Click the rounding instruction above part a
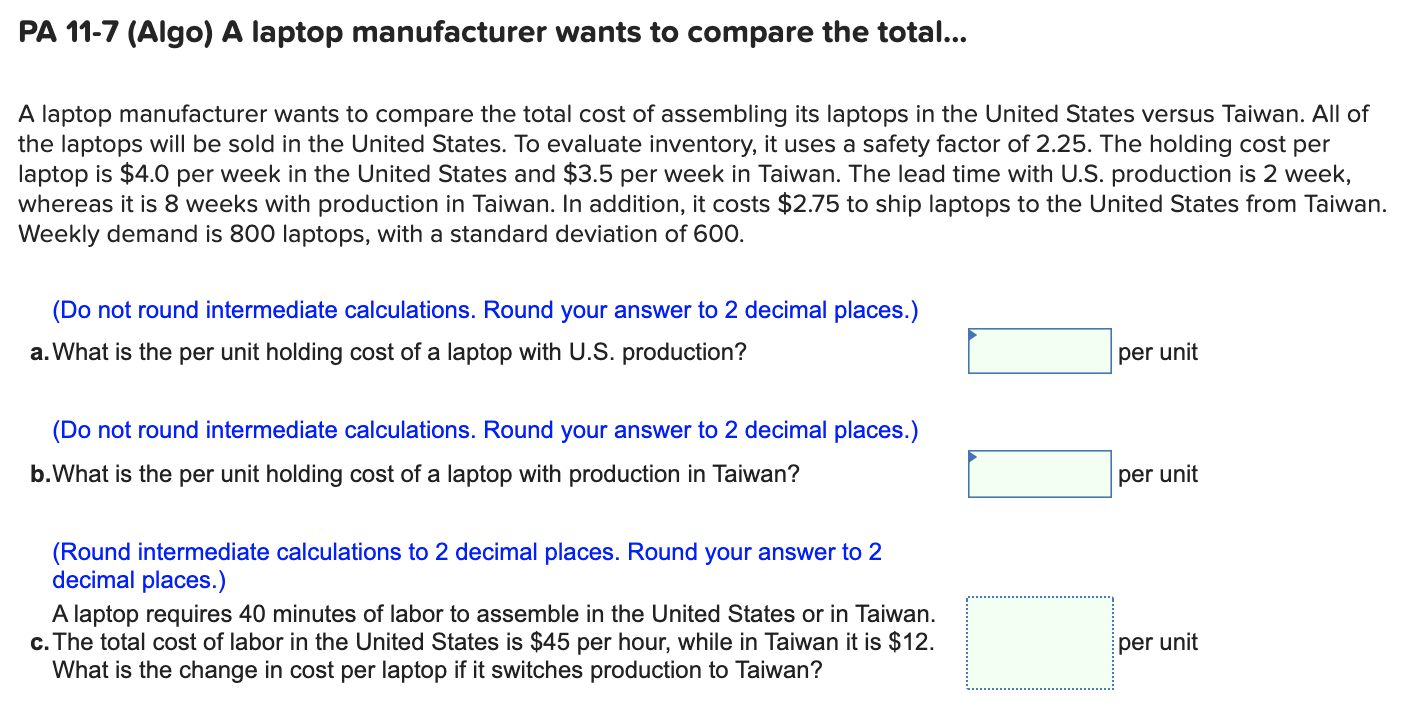 (484, 309)
